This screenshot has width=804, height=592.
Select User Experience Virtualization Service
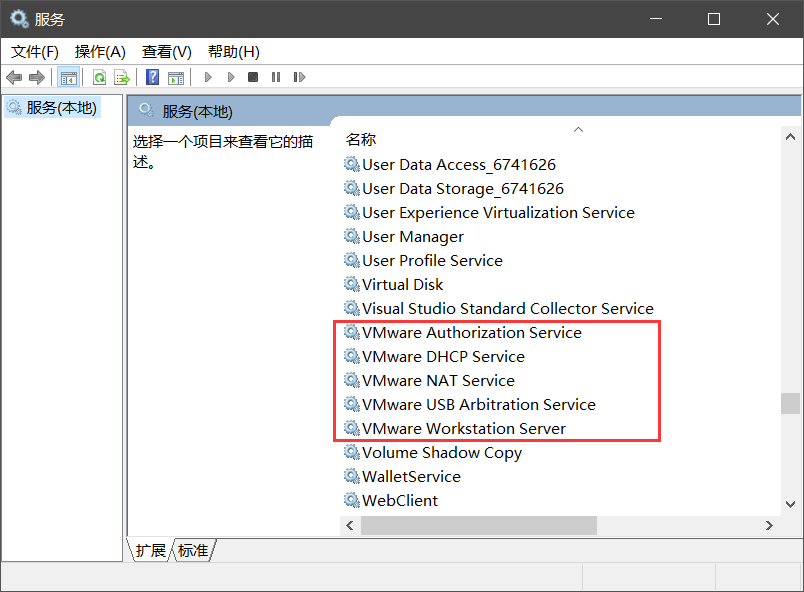point(489,213)
